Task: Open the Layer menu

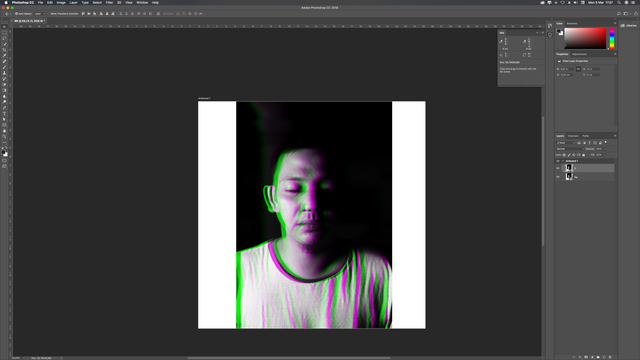Action: (73, 2)
